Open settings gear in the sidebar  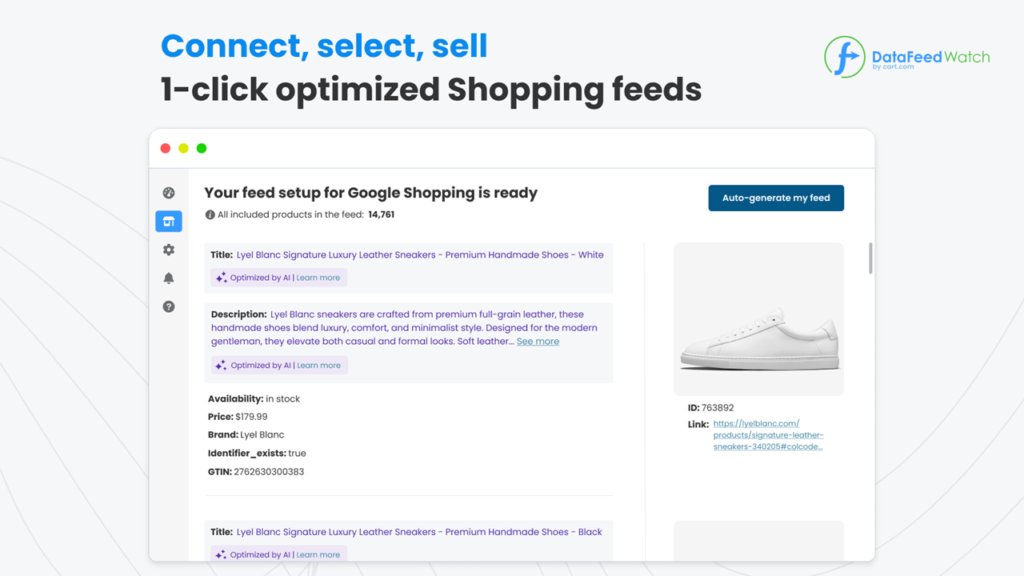point(168,250)
